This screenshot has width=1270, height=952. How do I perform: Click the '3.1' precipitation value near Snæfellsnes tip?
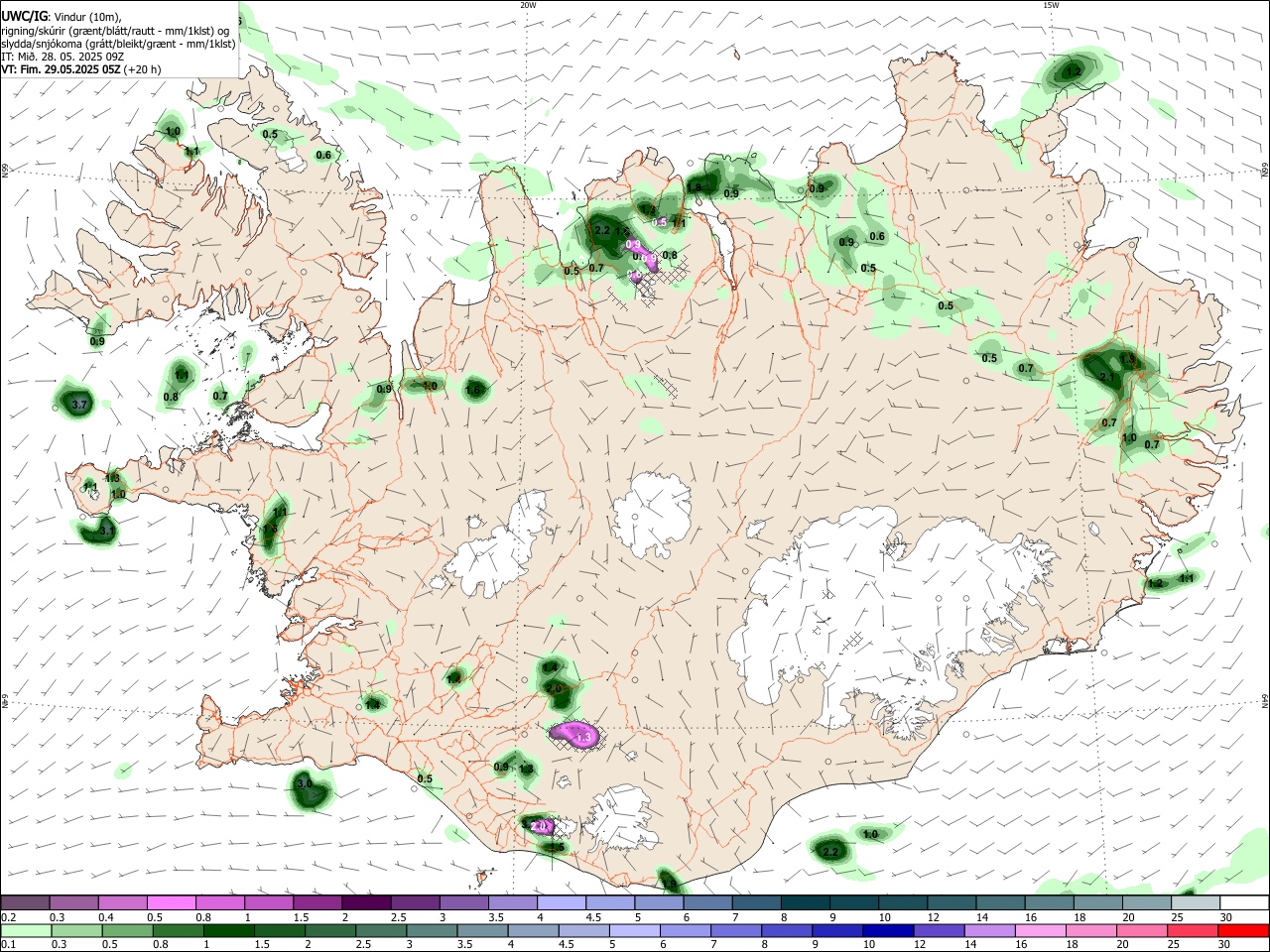(106, 532)
